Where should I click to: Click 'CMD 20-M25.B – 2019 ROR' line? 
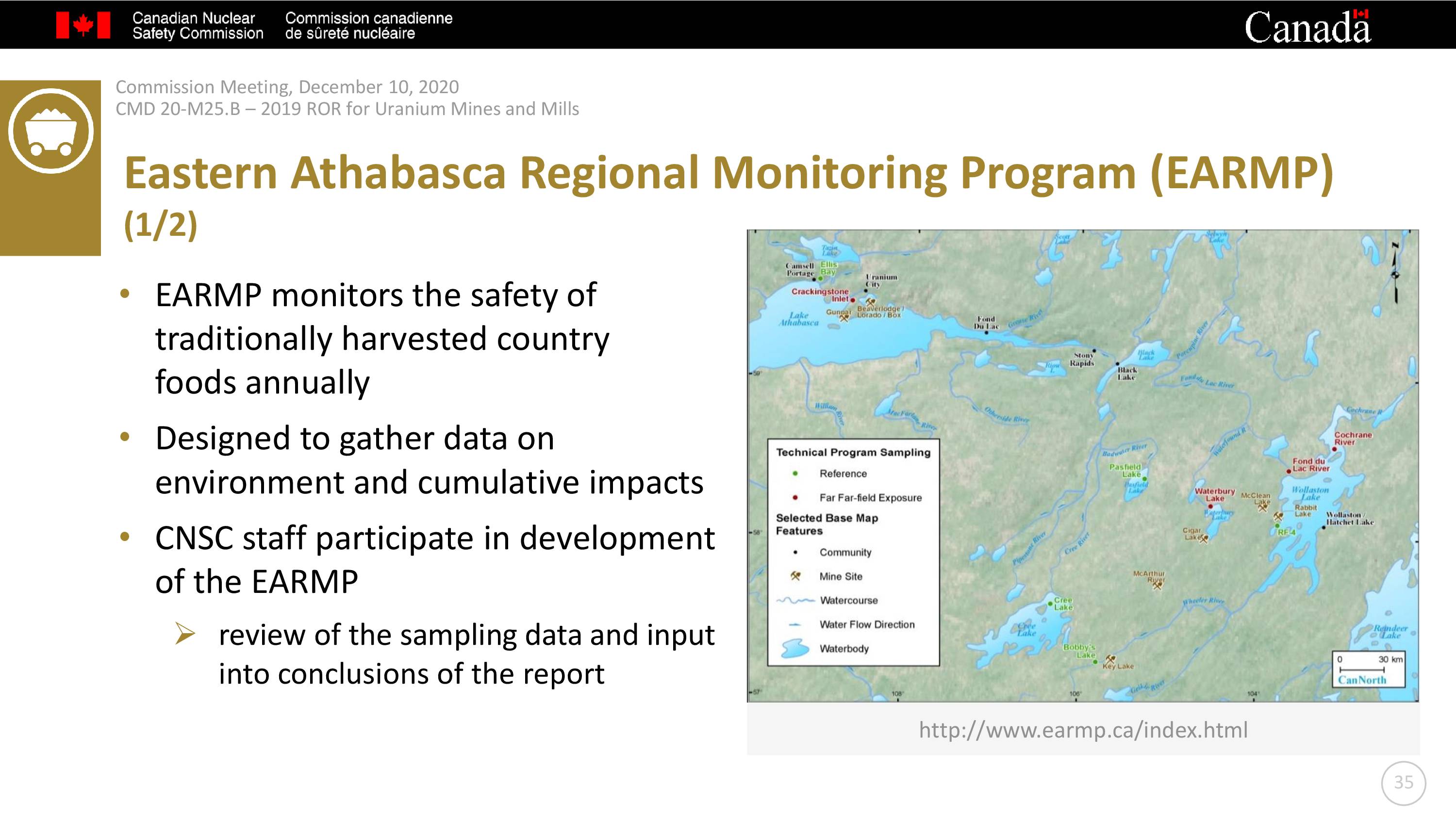tap(347, 109)
